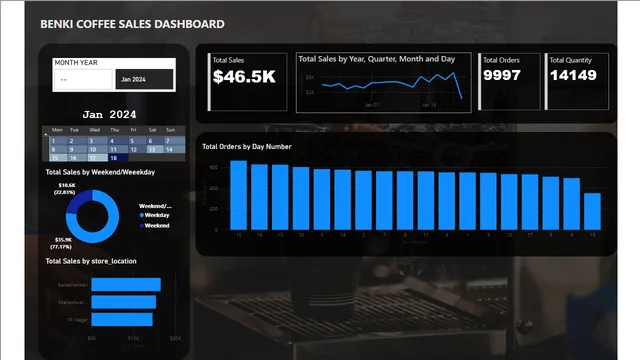Click the 'Total Sales by Weekend/Weeekday' title
This screenshot has height=360, width=640.
[x=100, y=172]
